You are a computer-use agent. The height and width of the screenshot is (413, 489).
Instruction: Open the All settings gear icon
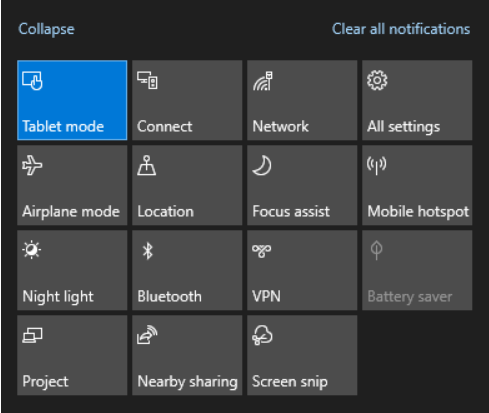click(x=377, y=80)
